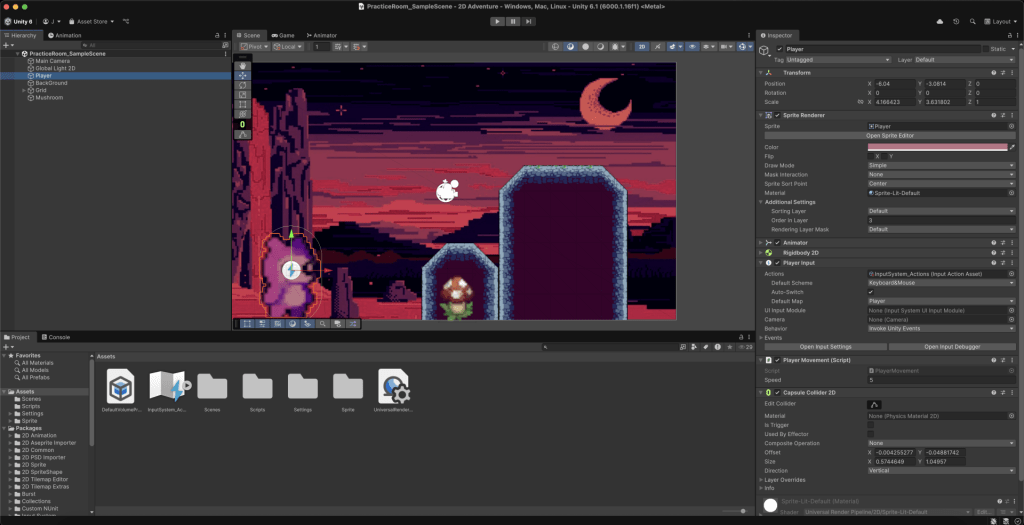Viewport: 1024px width, 525px height.
Task: Open the Undo History icon
Action: [x=956, y=20]
